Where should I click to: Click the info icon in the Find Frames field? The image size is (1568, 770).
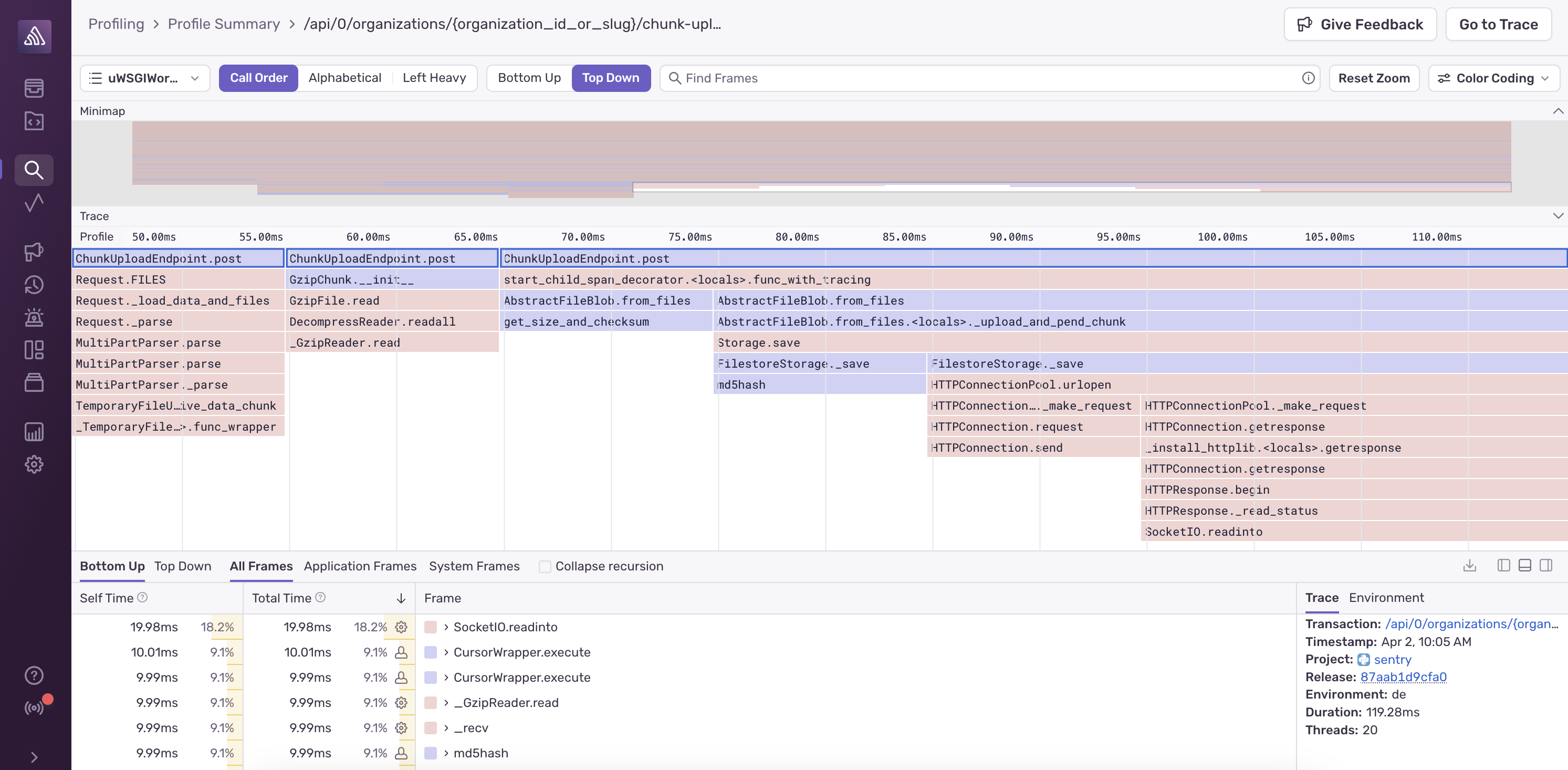1308,78
